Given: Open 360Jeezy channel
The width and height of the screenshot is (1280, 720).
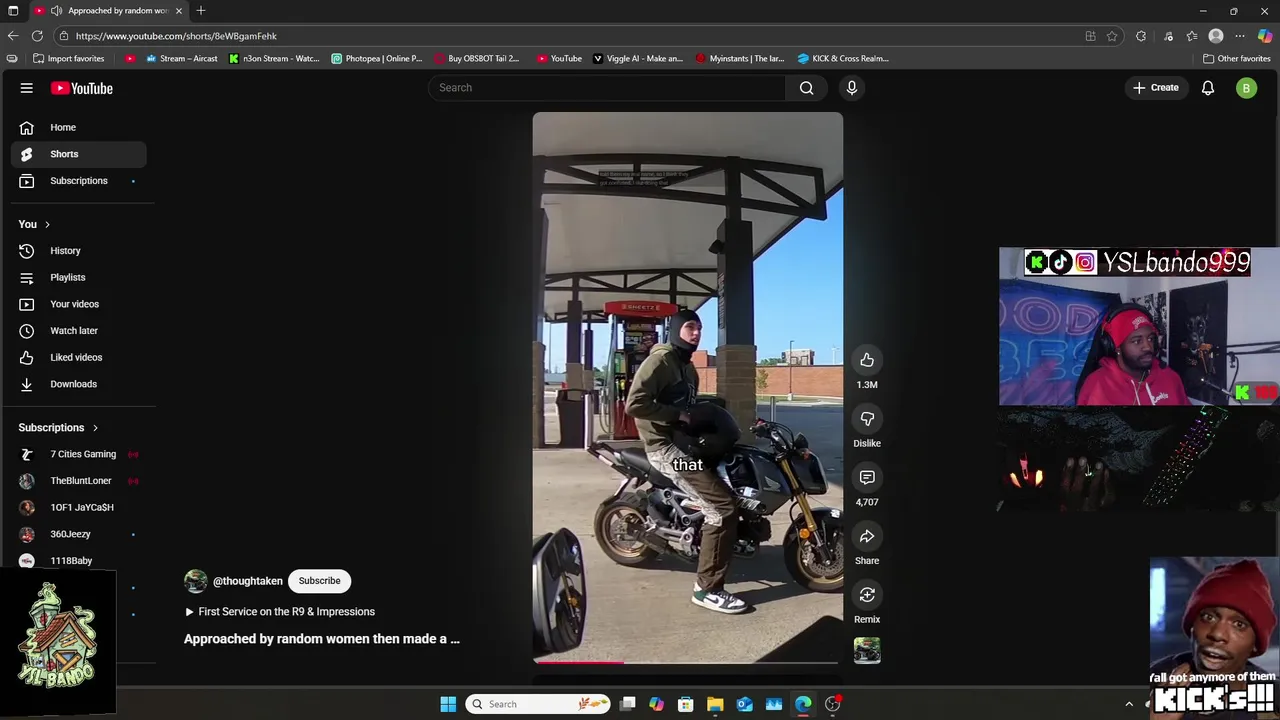Looking at the screenshot, I should [78, 534].
